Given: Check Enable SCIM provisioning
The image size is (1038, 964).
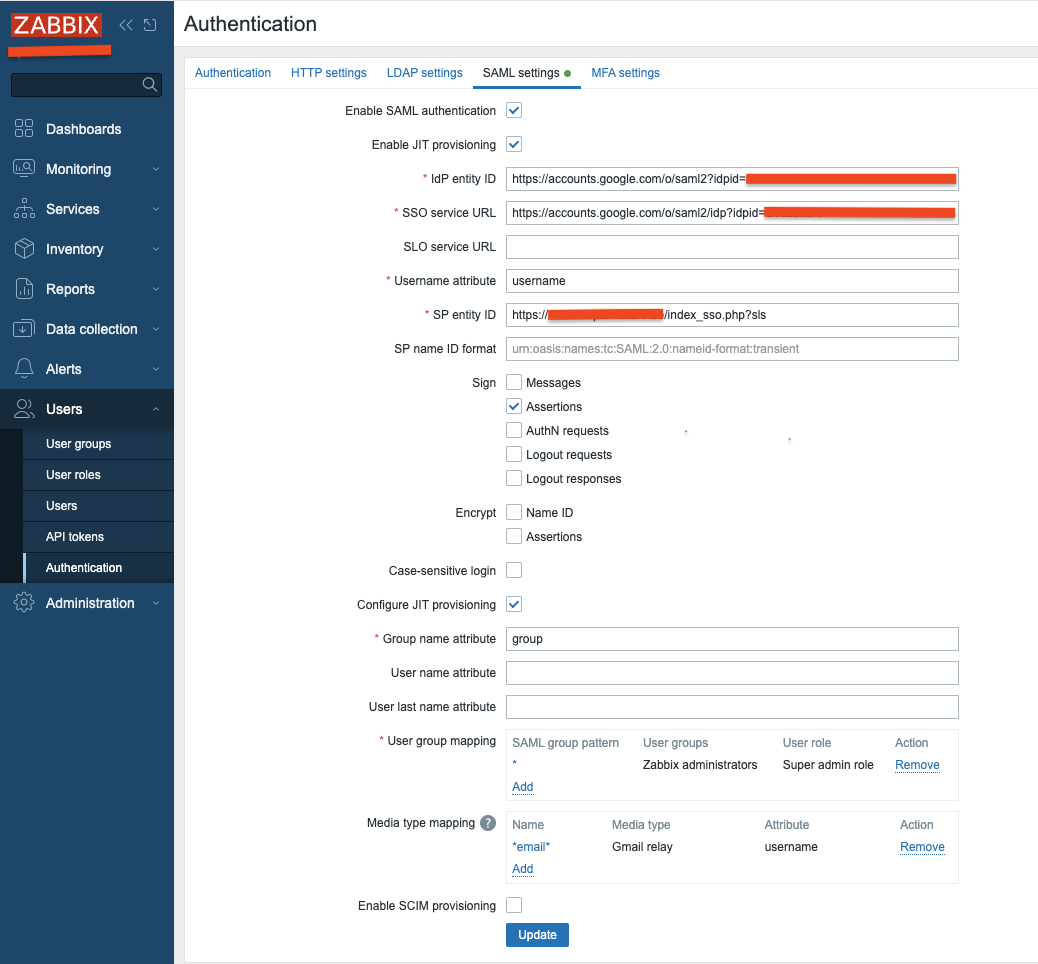Looking at the screenshot, I should (x=513, y=904).
